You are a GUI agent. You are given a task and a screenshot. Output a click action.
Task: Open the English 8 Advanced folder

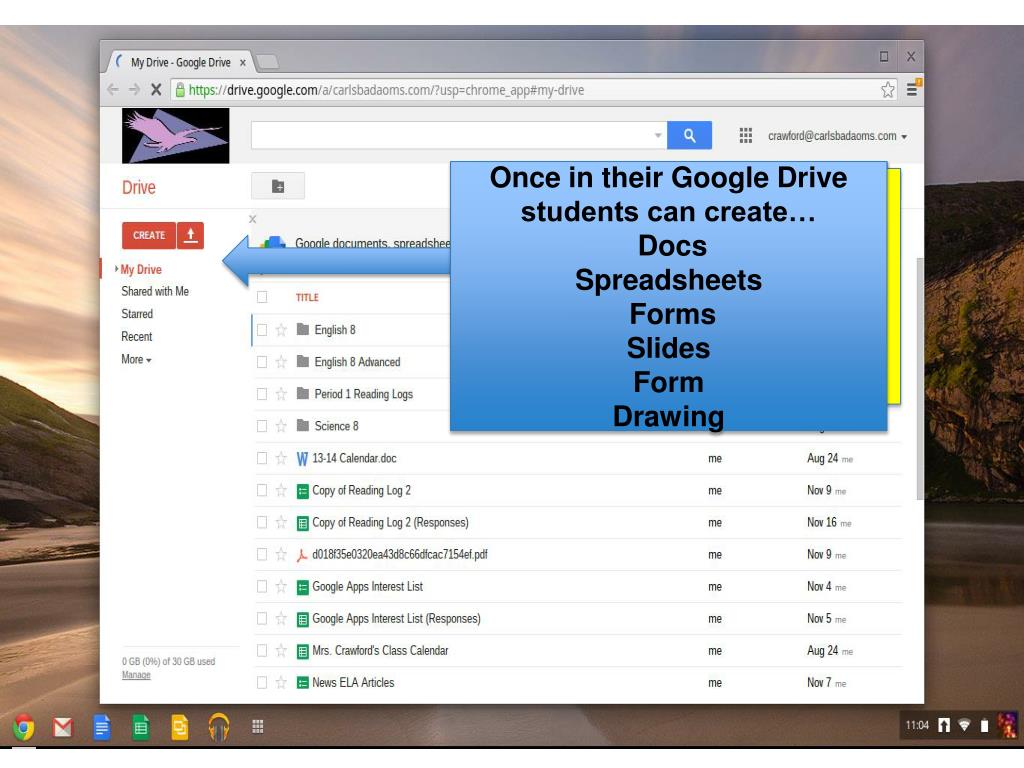[357, 362]
